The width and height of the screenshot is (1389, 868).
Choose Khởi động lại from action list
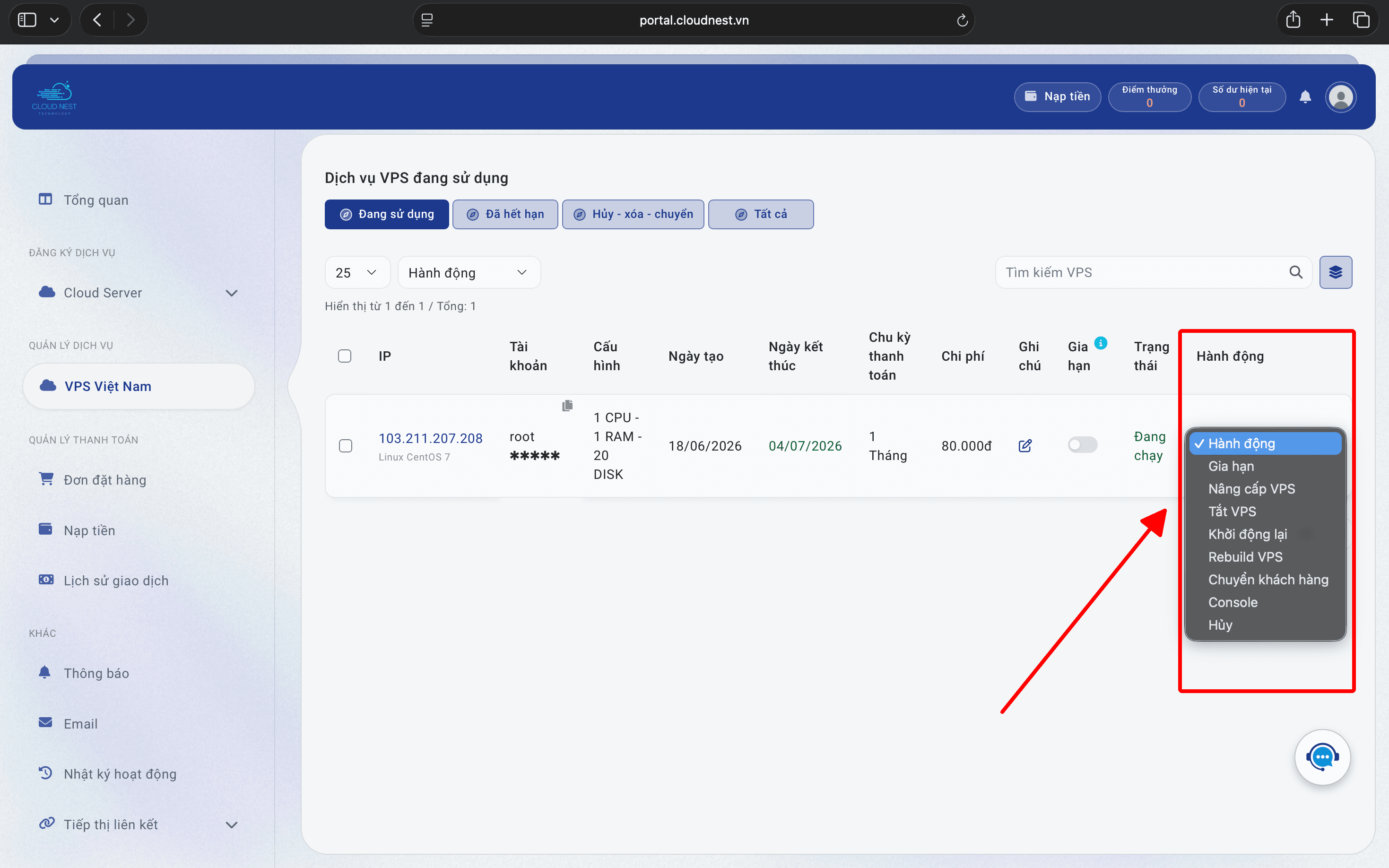tap(1266, 534)
